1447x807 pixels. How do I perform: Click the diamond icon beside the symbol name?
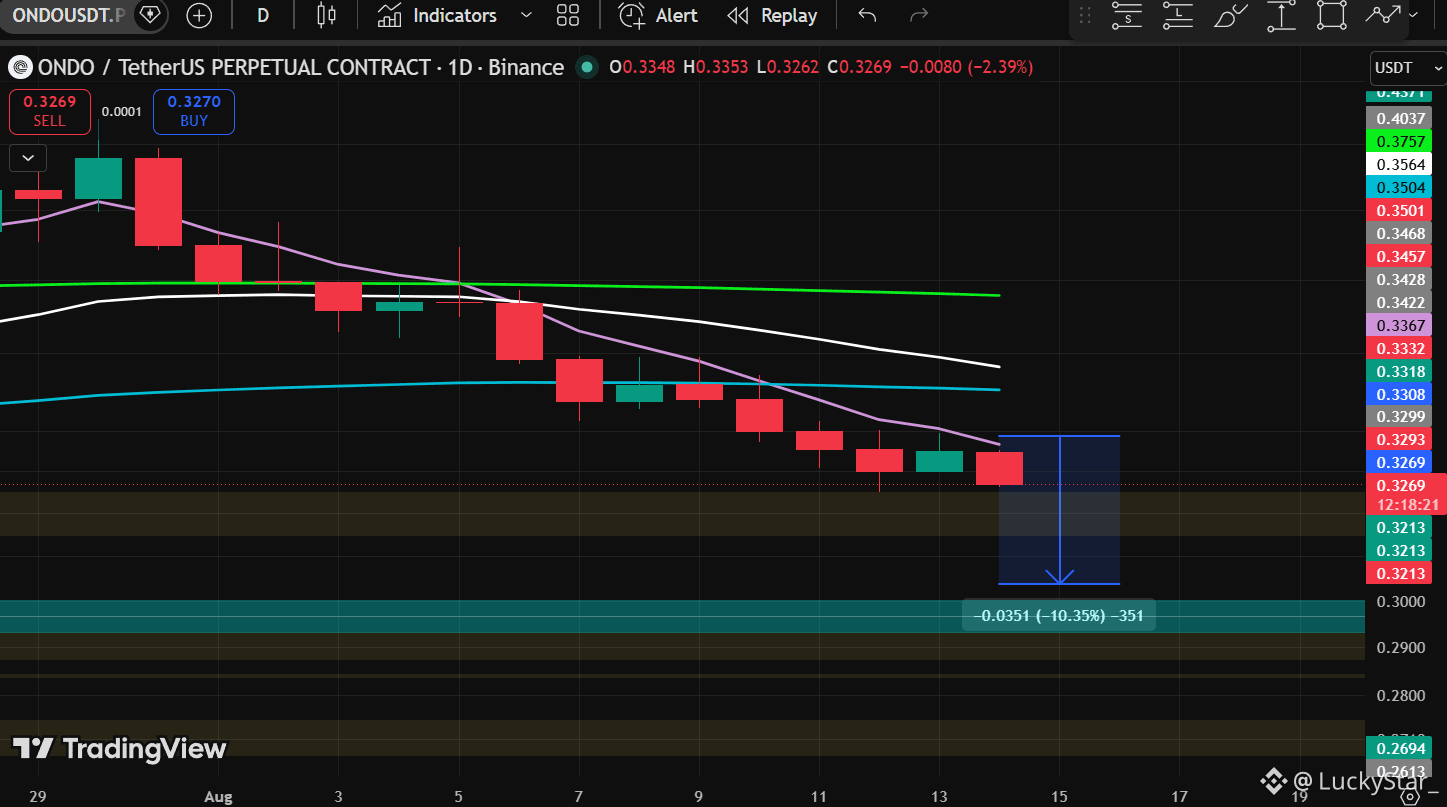[150, 15]
